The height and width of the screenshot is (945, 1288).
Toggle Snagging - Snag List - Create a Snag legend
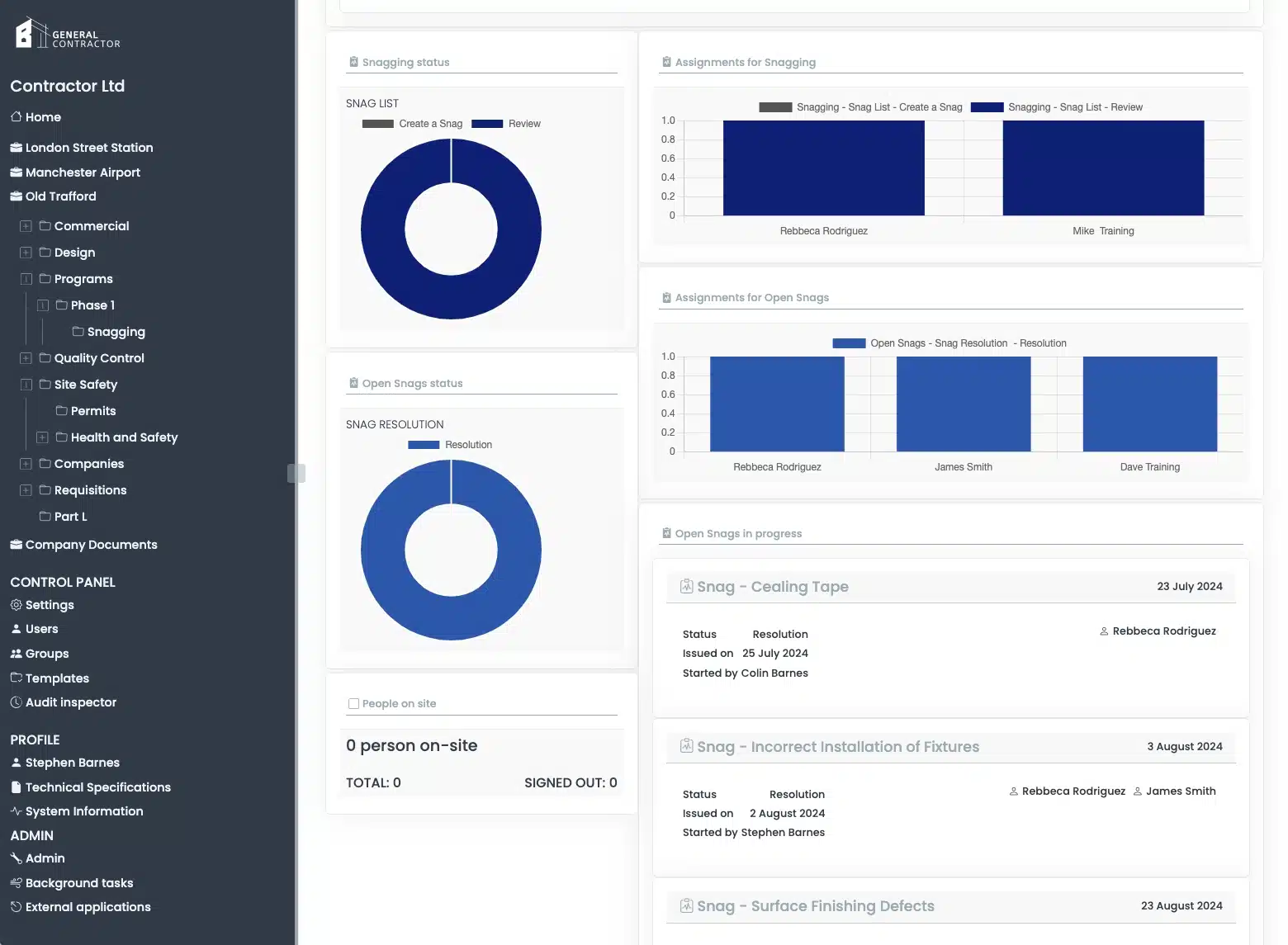860,107
